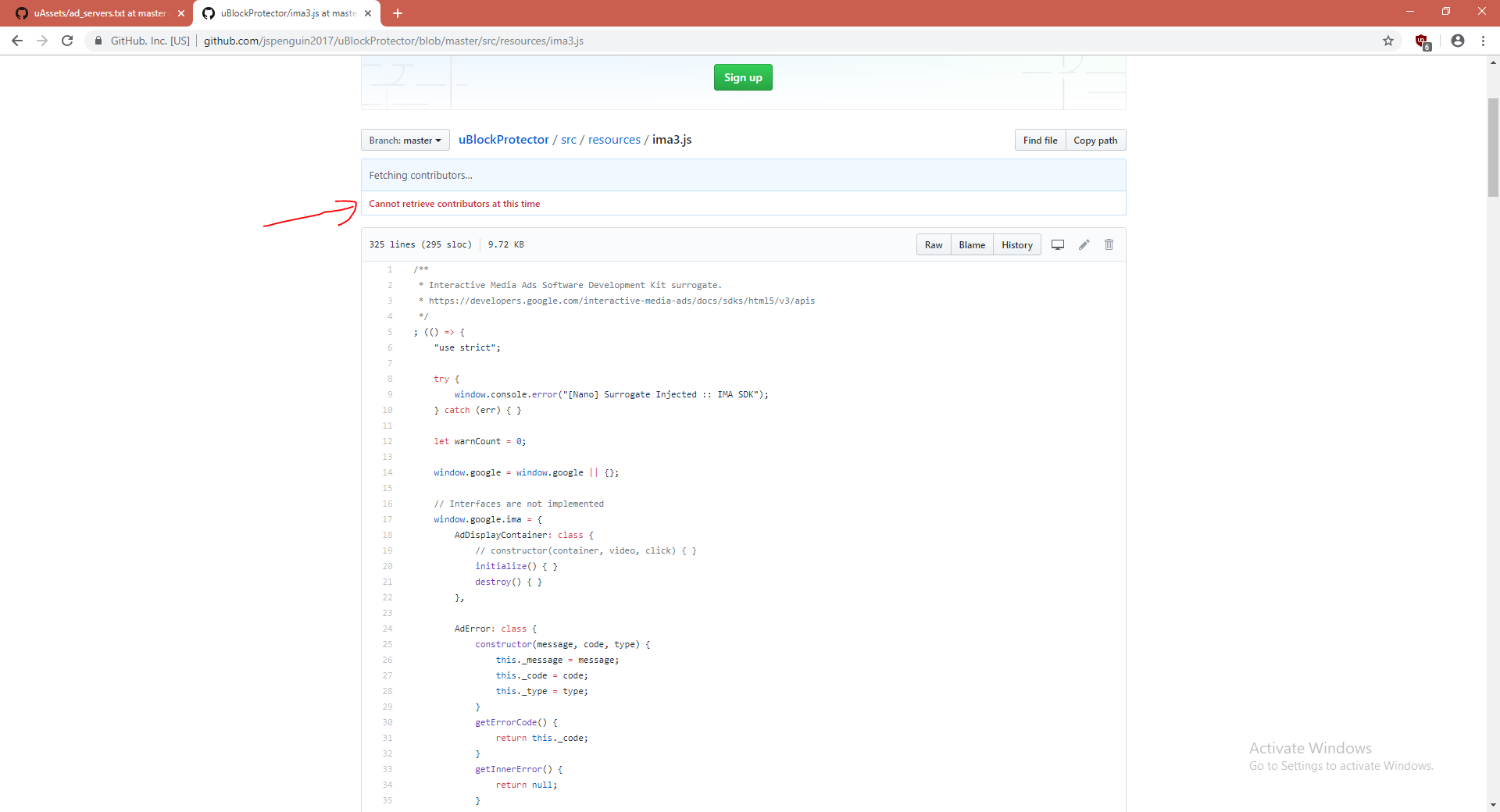The height and width of the screenshot is (812, 1500).
Task: Click the browser back arrow
Action: tap(16, 41)
